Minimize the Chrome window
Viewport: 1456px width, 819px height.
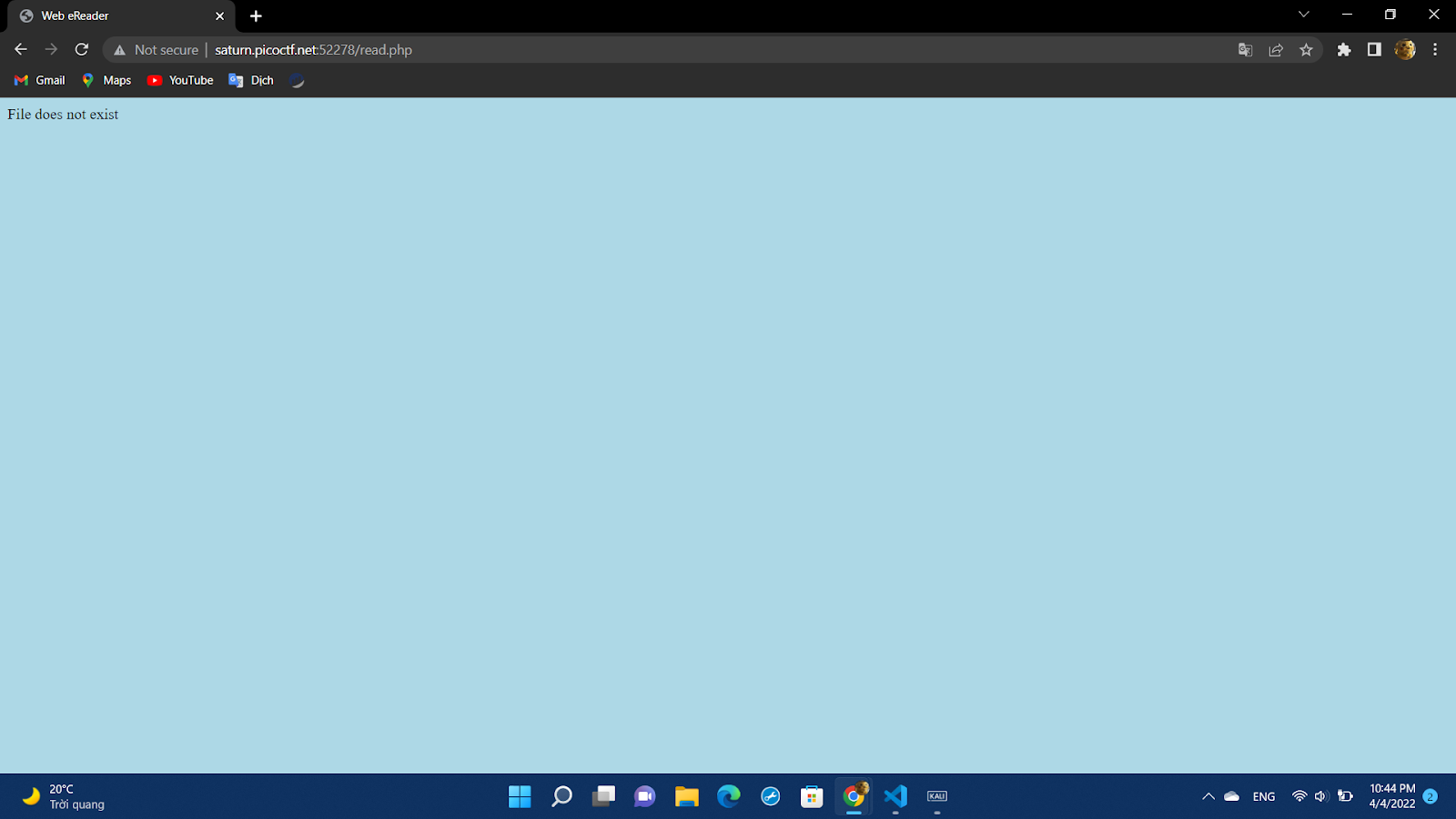(x=1347, y=15)
